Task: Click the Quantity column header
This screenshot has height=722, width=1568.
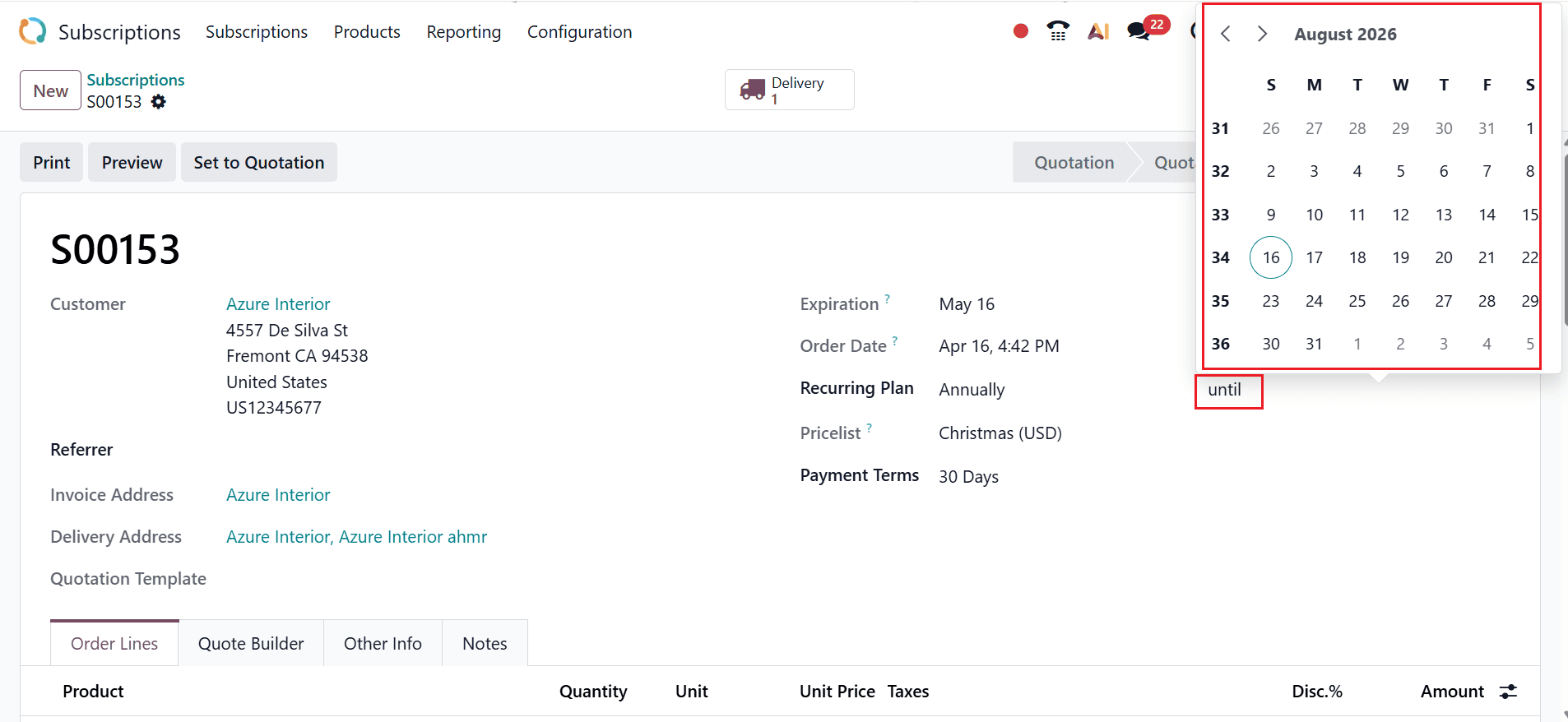Action: 593,692
